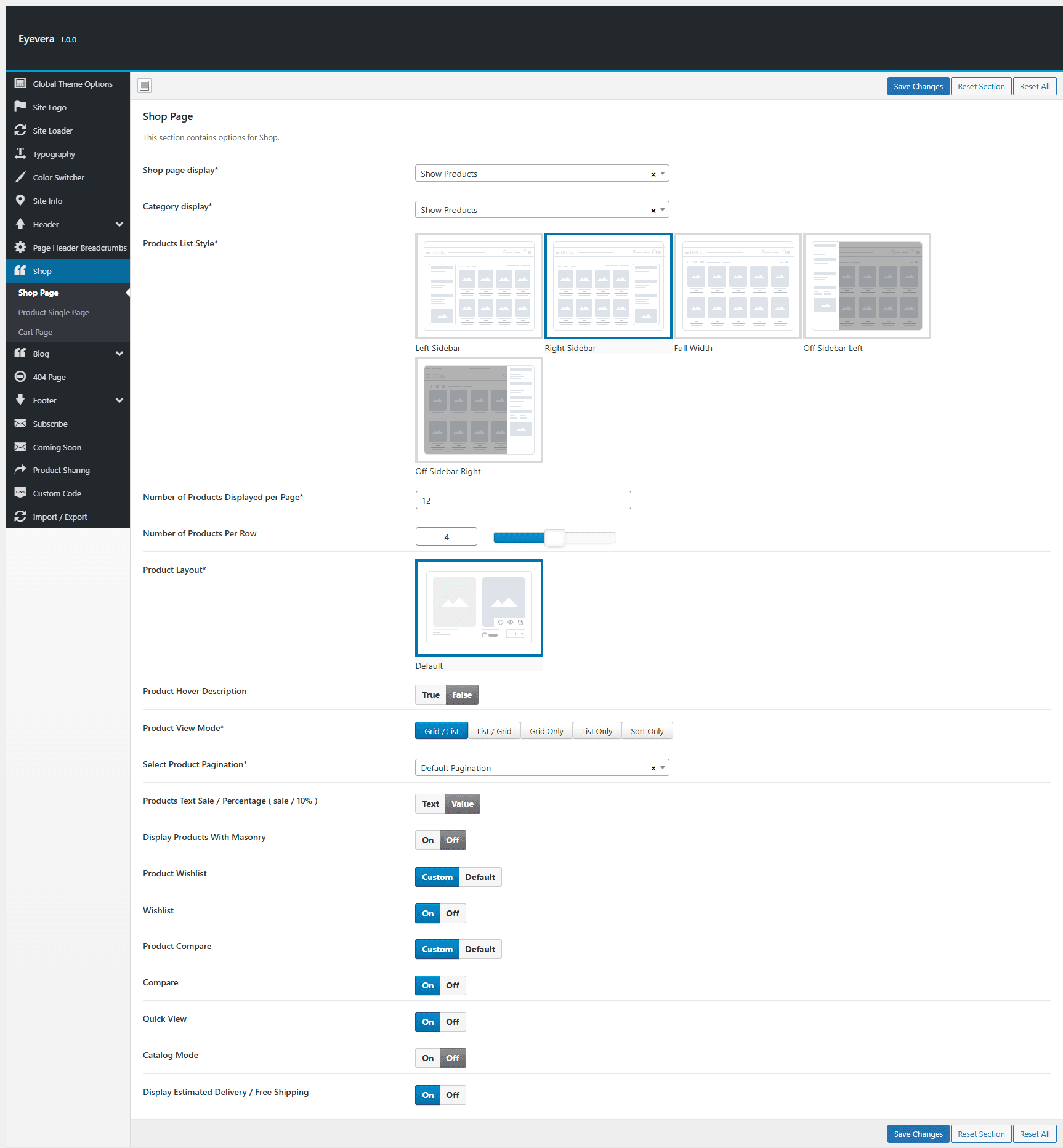1063x1148 pixels.
Task: Select the Grid / List view mode
Action: click(x=442, y=731)
